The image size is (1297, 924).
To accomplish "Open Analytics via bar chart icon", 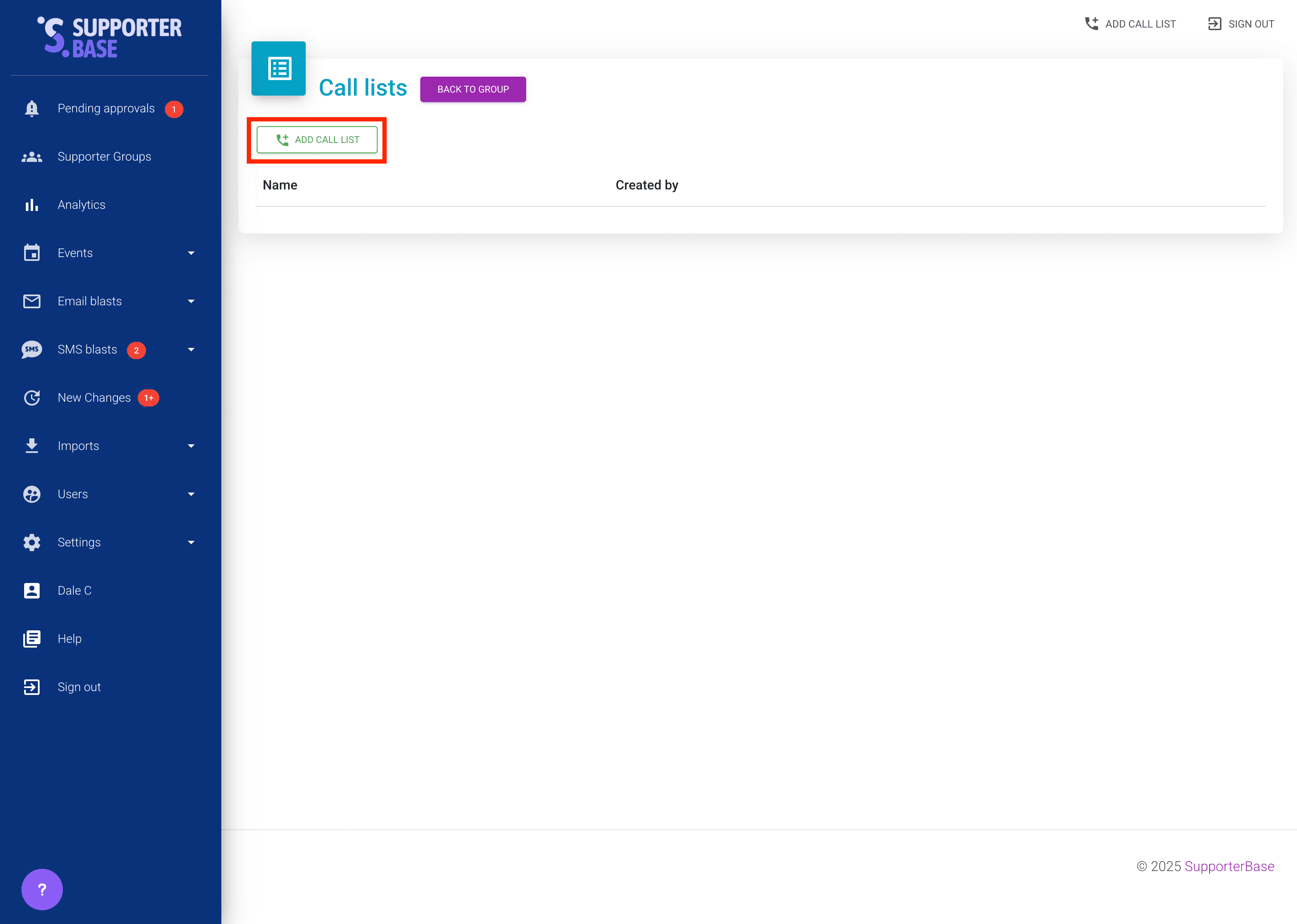I will [32, 205].
